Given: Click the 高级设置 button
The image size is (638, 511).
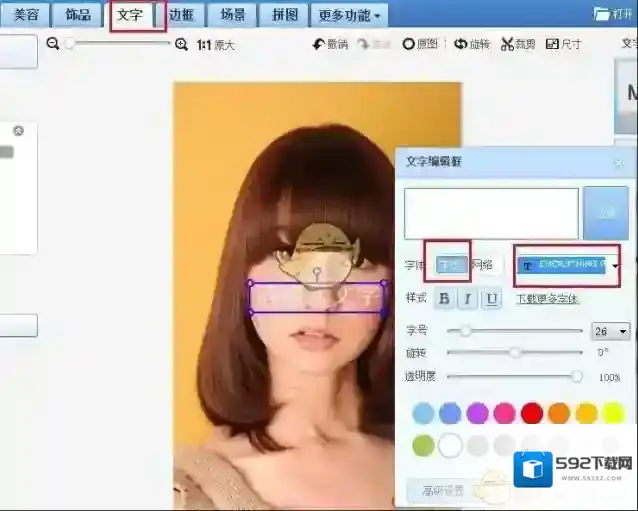Looking at the screenshot, I should point(441,490).
